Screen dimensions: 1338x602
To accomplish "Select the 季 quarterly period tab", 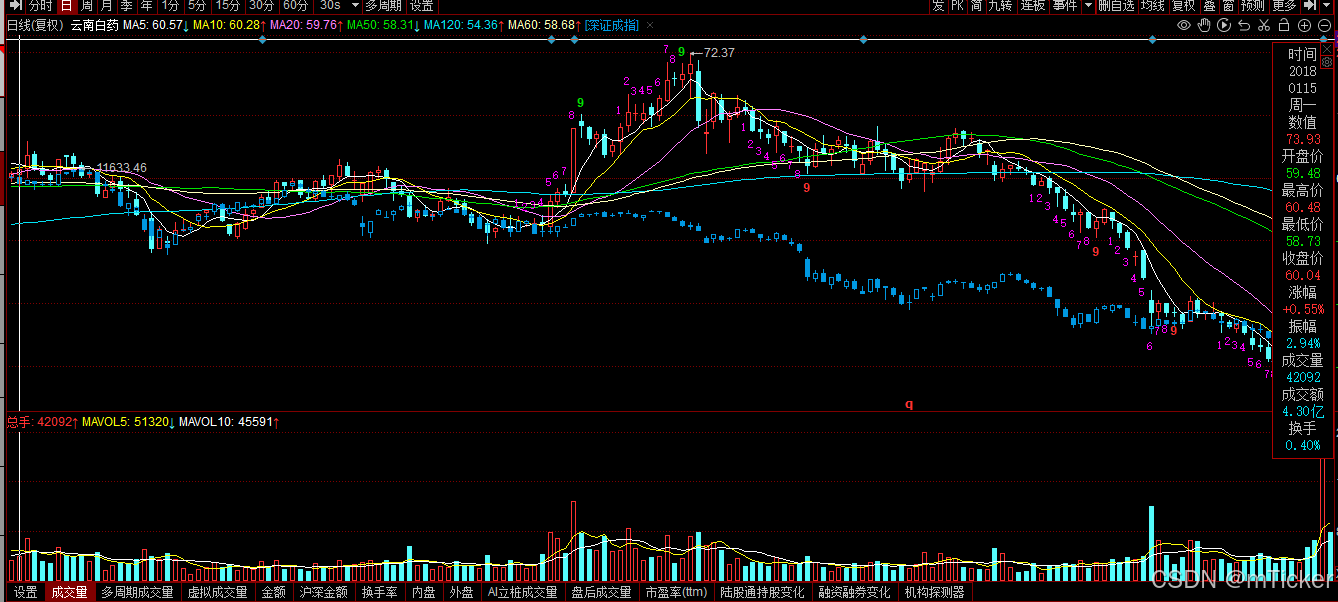I will click(127, 6).
